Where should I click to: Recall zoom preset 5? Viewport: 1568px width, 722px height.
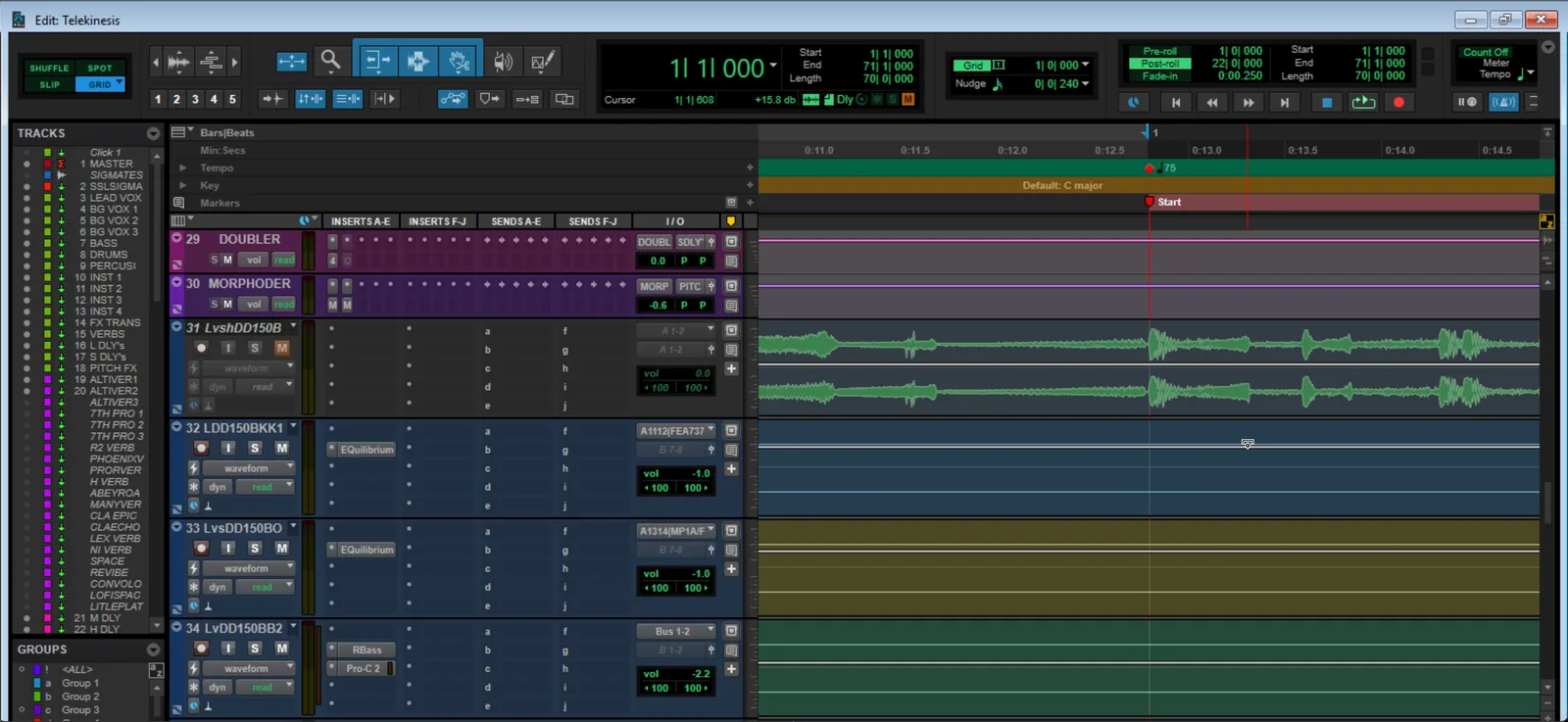click(x=232, y=99)
